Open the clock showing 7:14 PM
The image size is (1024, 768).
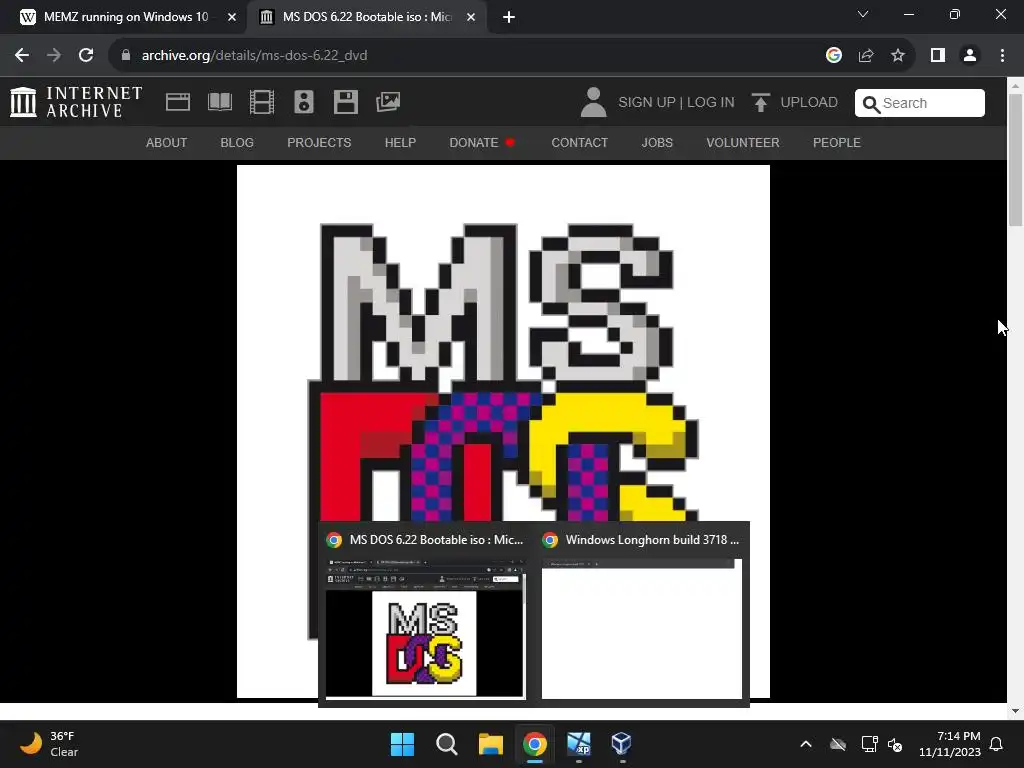pos(950,744)
